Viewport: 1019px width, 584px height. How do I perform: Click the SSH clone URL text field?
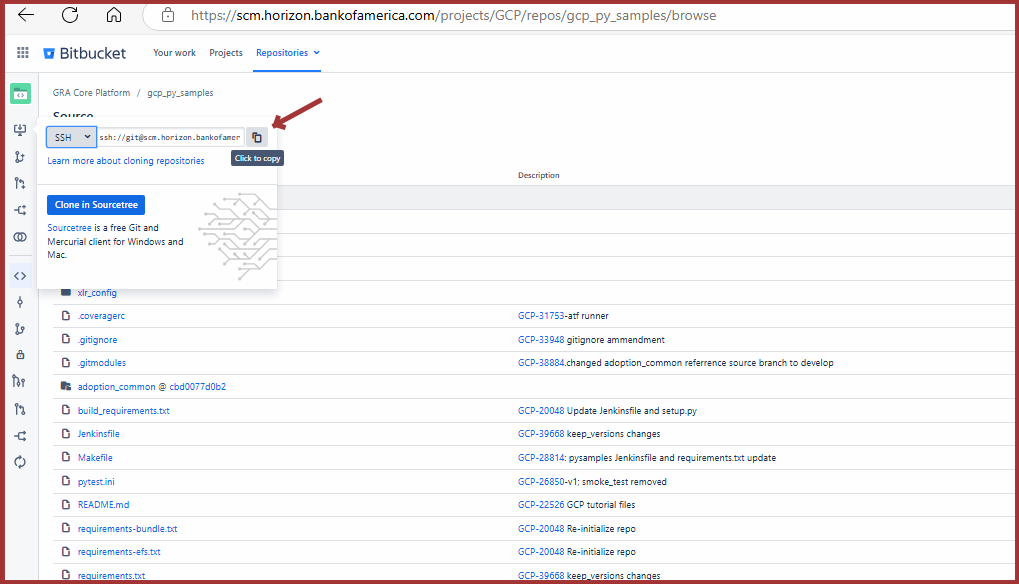pyautogui.click(x=171, y=137)
